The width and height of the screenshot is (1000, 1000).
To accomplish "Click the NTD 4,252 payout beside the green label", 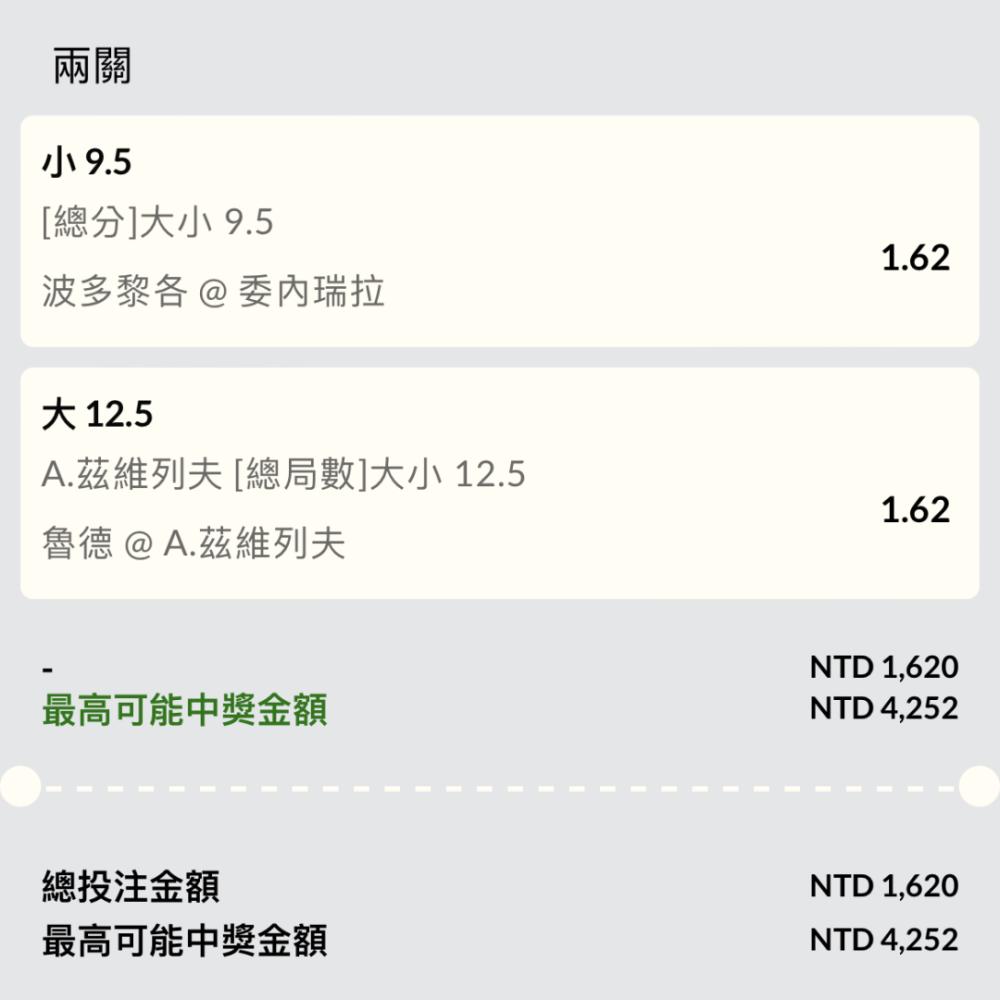I will 884,708.
